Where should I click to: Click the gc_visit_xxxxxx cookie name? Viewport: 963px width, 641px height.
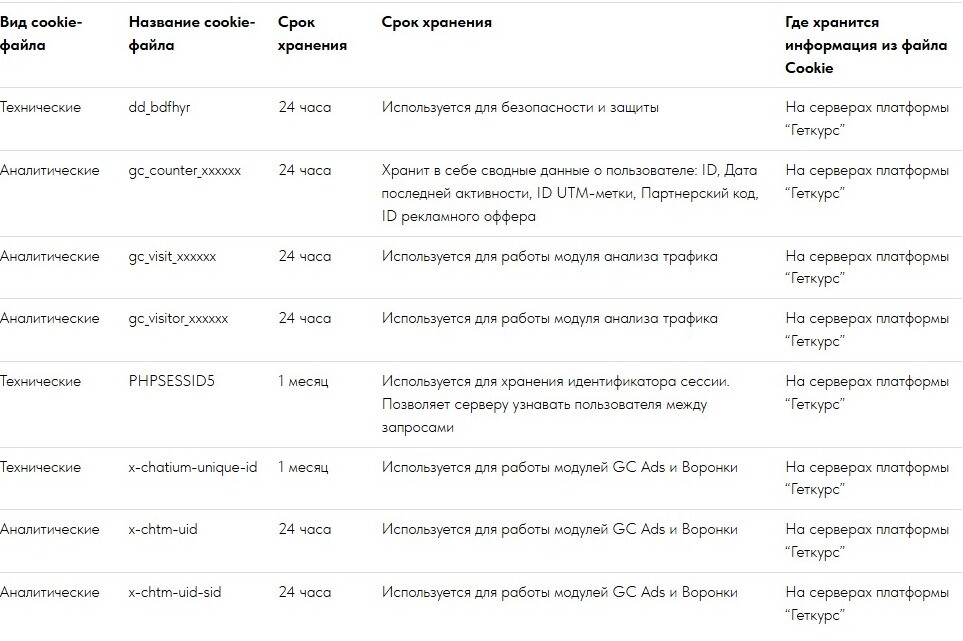(172, 256)
